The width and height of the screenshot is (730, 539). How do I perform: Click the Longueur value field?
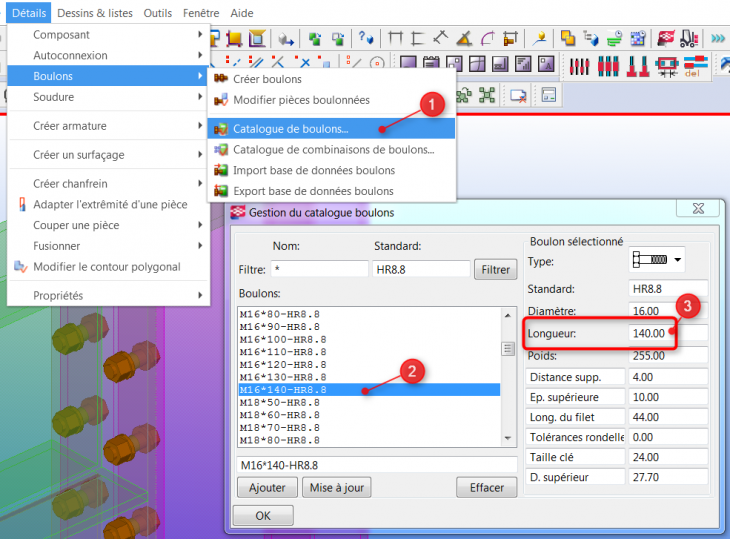pos(667,333)
